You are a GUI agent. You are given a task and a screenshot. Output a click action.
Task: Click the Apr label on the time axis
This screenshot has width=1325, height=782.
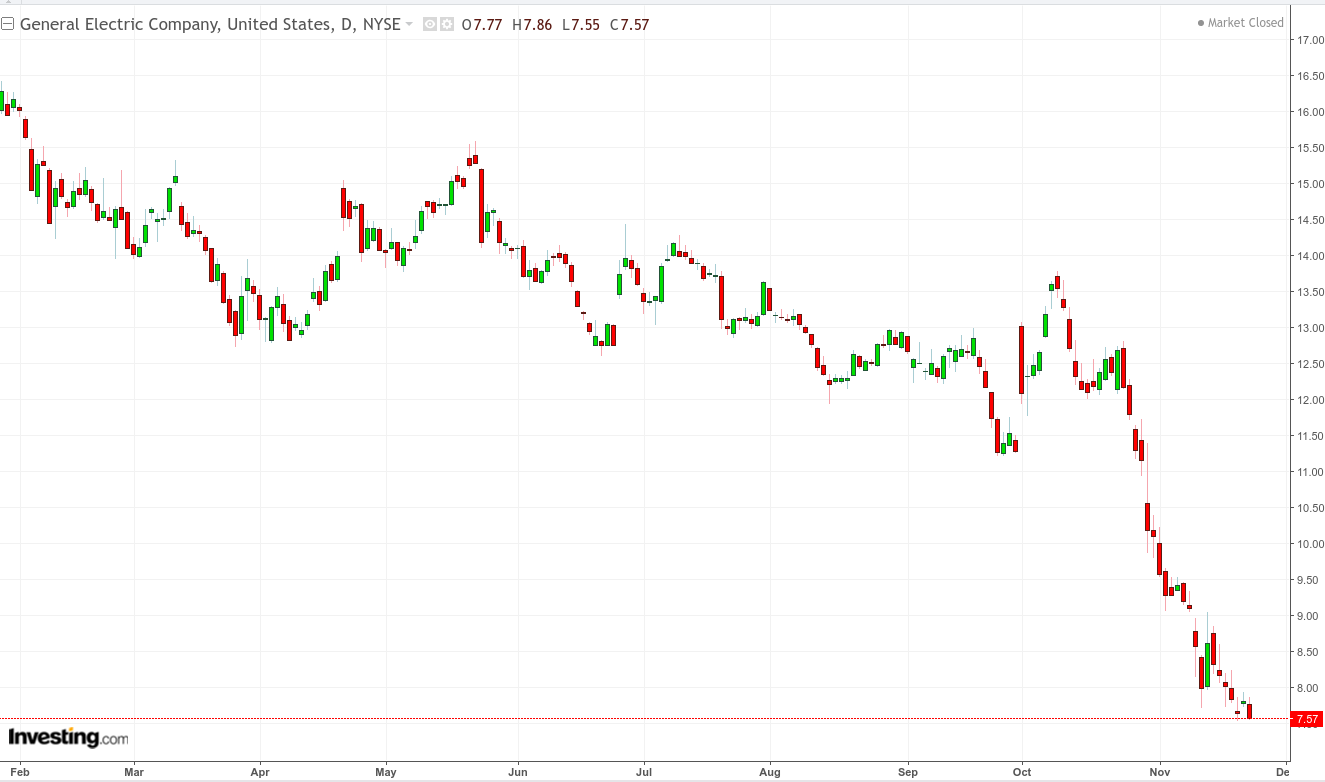coord(260,772)
